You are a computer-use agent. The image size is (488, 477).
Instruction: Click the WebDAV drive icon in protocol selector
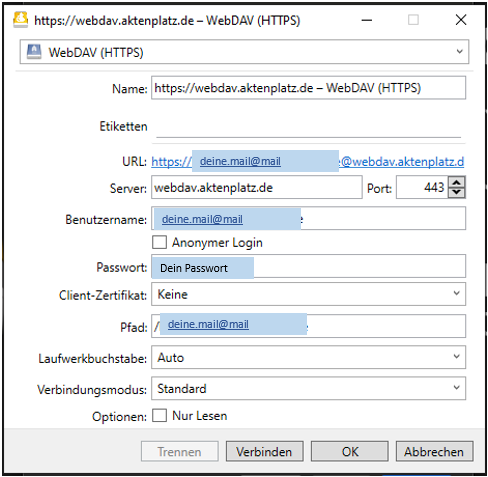click(x=34, y=52)
